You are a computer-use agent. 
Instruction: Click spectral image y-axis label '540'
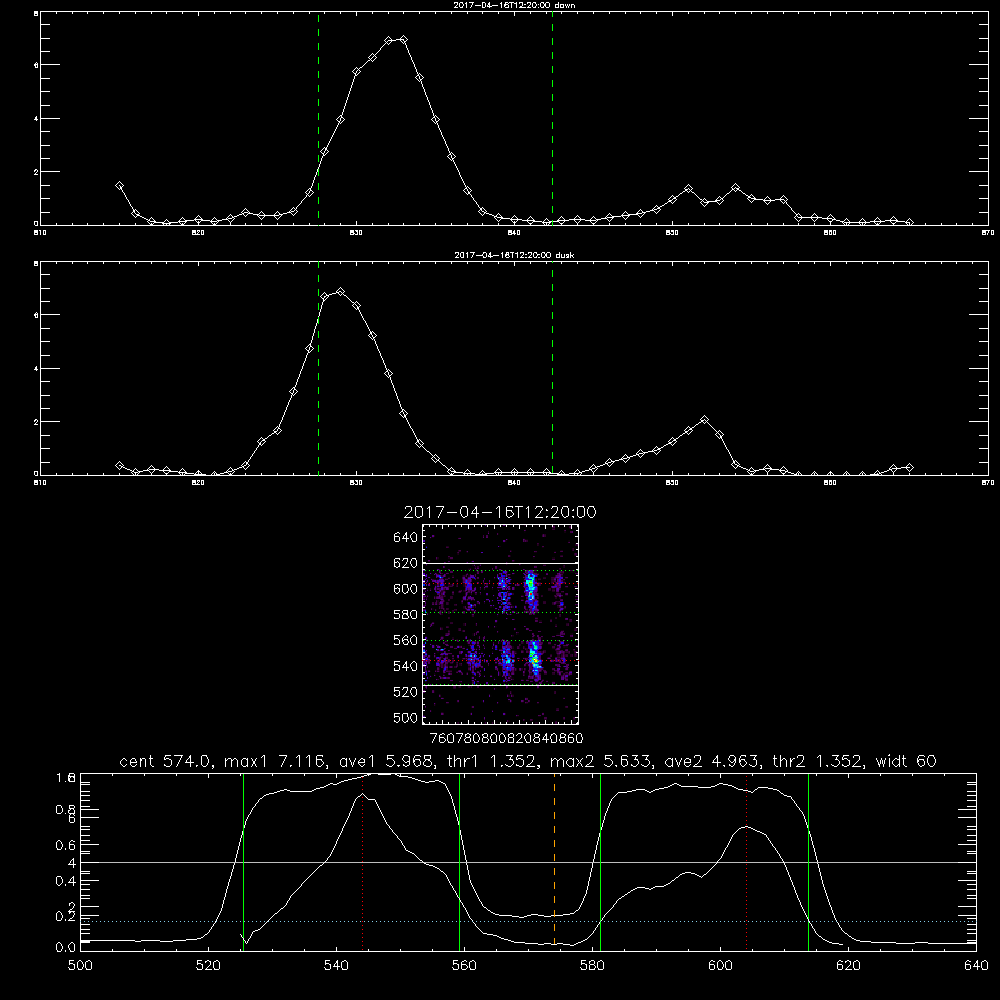click(406, 666)
